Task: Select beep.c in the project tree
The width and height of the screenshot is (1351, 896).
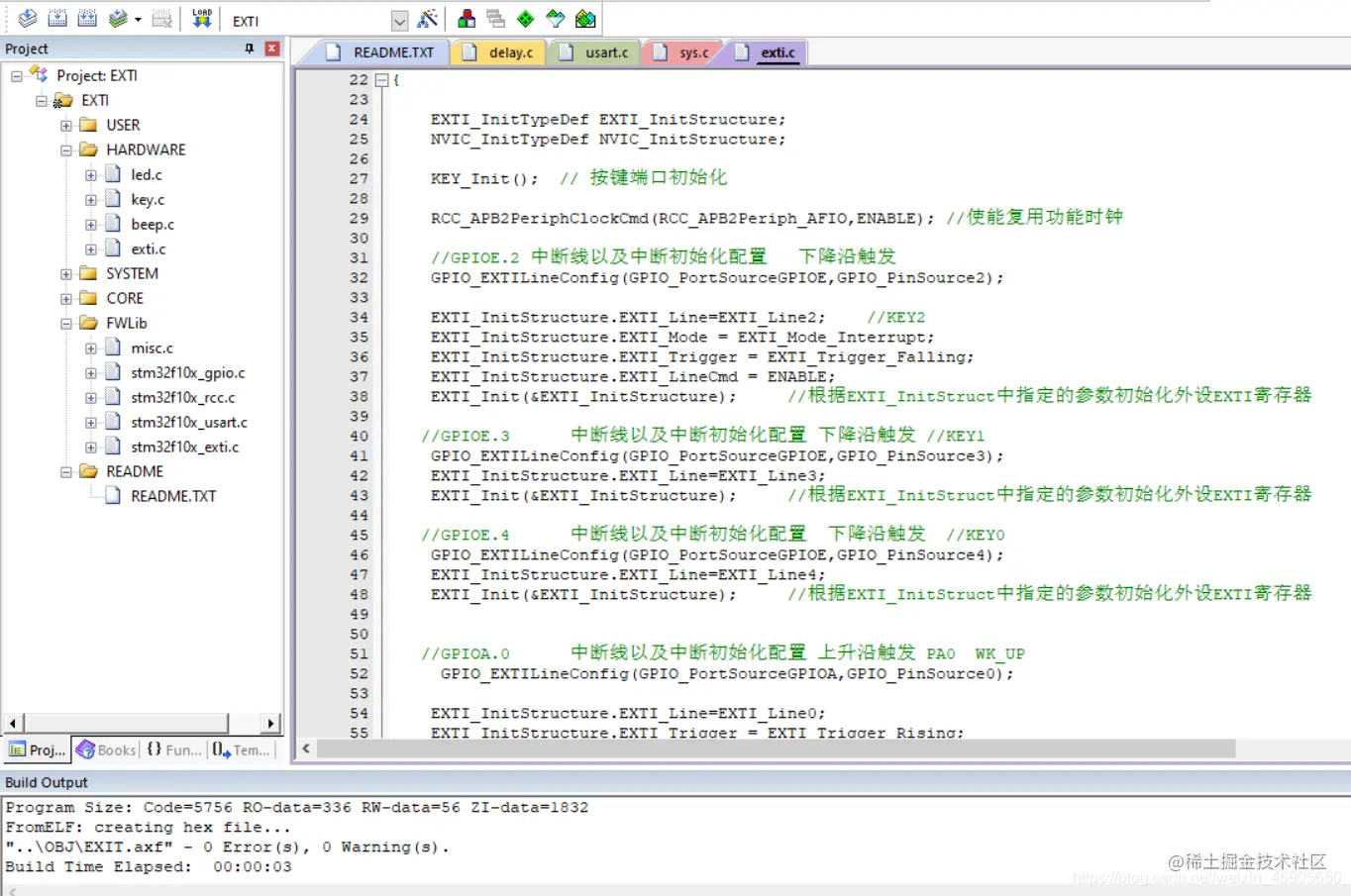Action: click(153, 225)
